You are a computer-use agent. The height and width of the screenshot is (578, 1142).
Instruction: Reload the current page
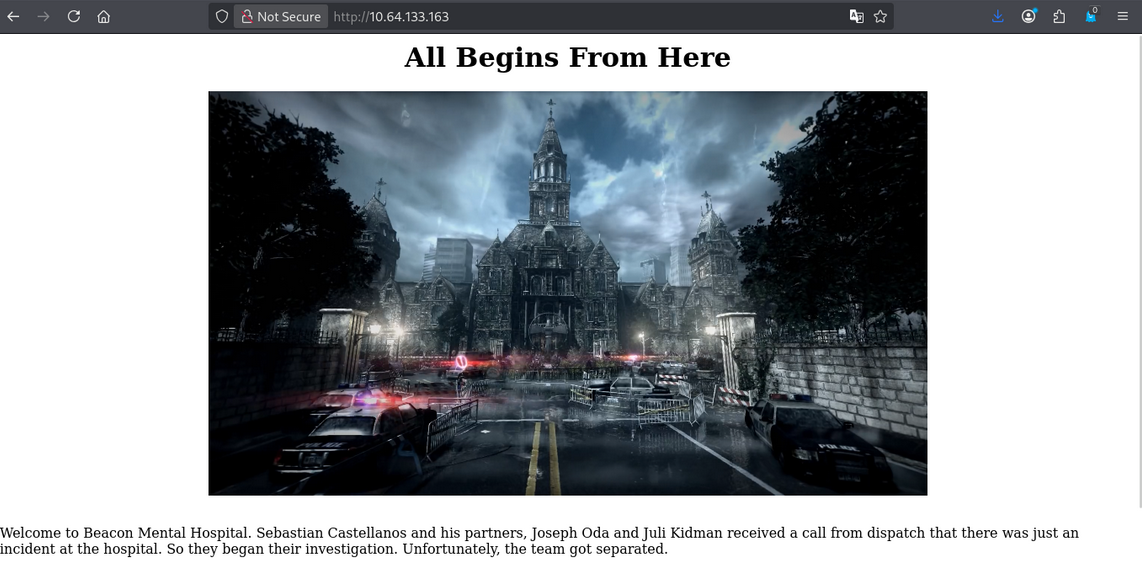point(73,17)
